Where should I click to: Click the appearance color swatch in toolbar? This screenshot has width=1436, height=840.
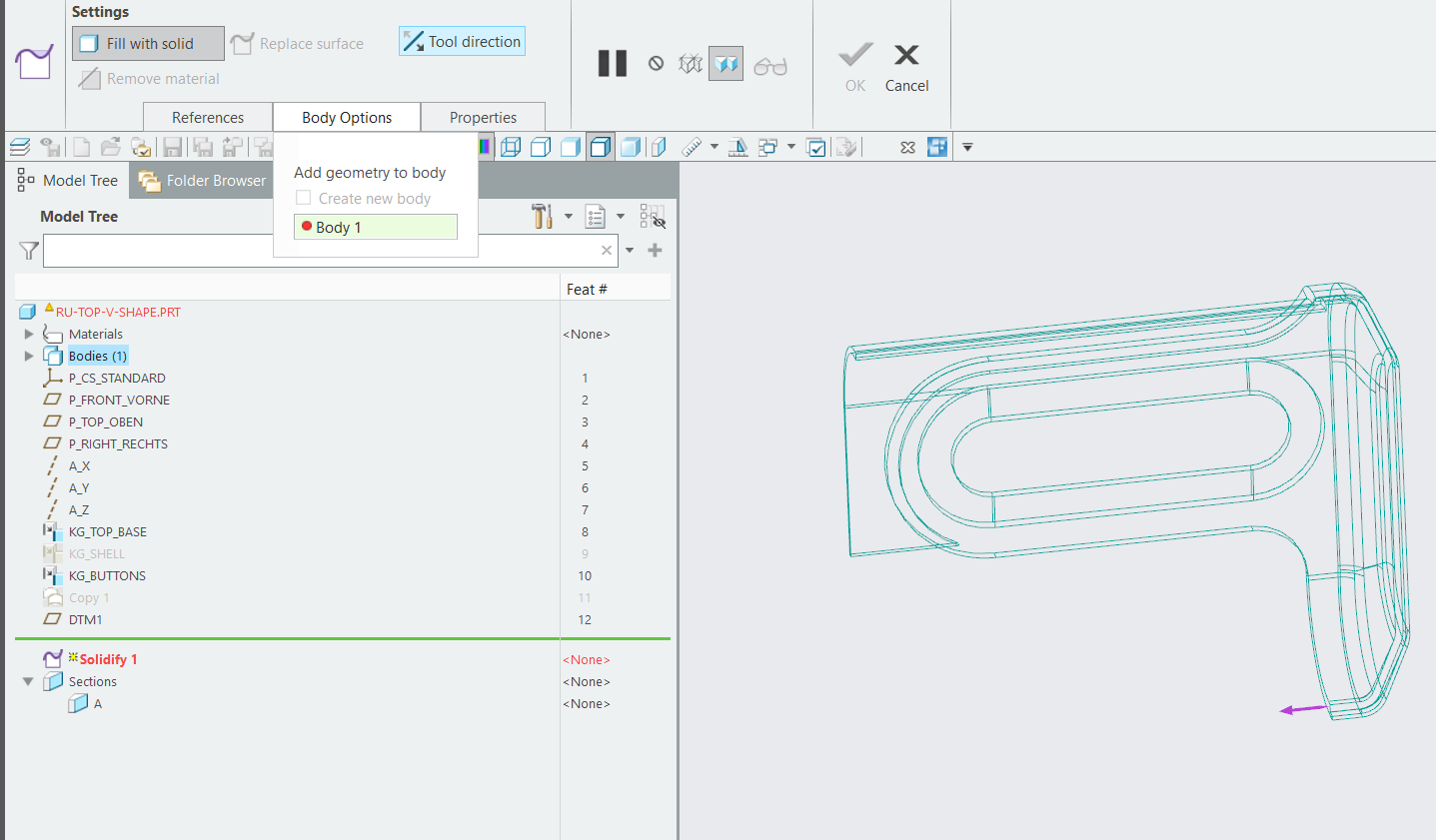click(x=484, y=146)
